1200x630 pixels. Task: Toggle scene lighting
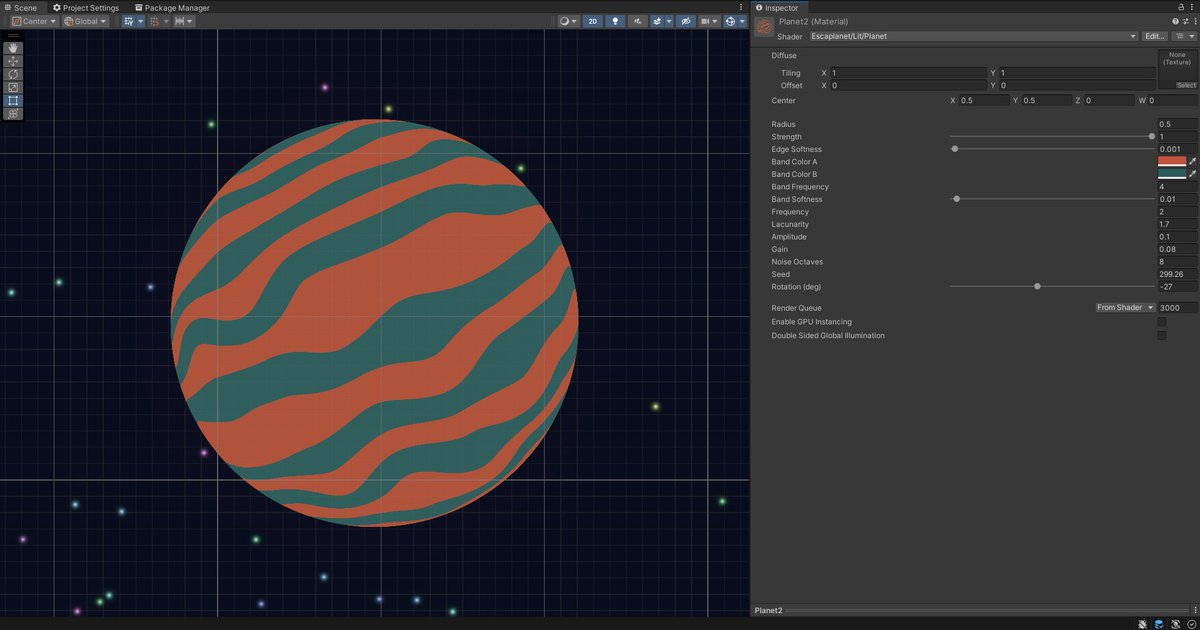pyautogui.click(x=615, y=20)
